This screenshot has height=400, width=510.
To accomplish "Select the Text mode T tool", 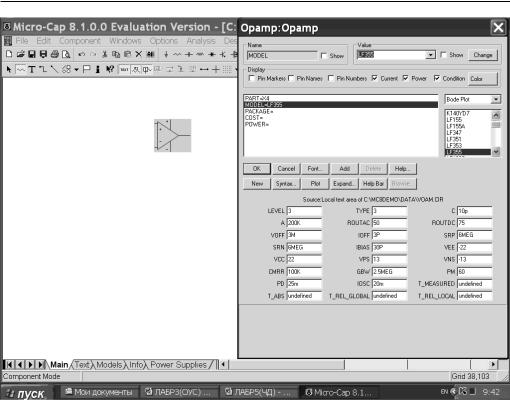I will coord(32,69).
